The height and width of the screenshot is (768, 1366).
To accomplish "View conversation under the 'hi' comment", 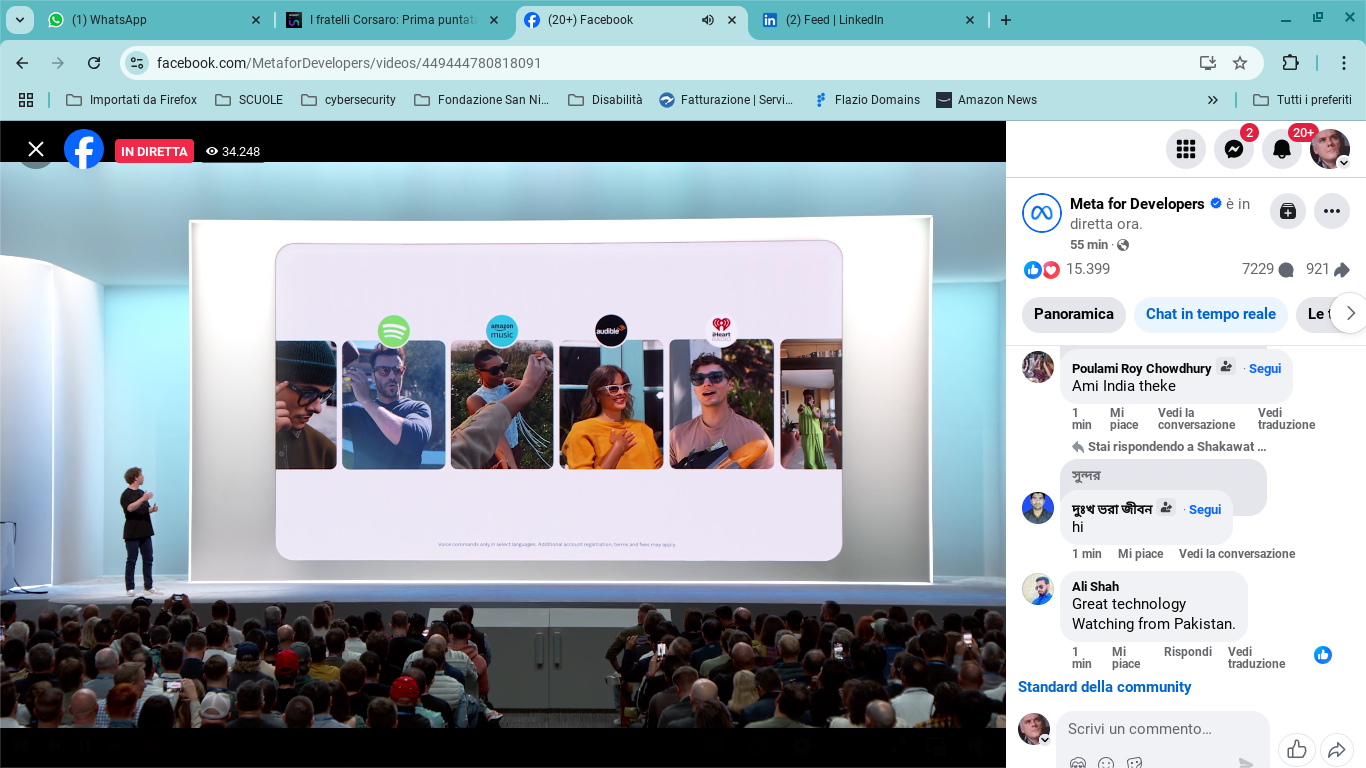I will click(x=1237, y=554).
